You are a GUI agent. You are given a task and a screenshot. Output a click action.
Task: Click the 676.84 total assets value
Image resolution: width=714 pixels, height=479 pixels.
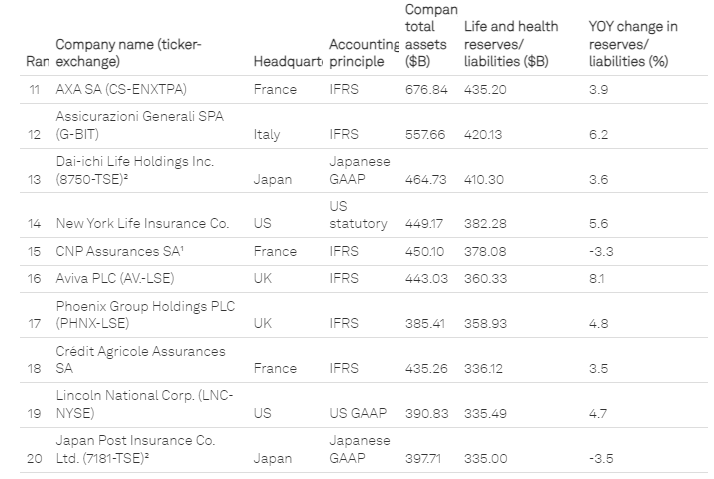[425, 90]
